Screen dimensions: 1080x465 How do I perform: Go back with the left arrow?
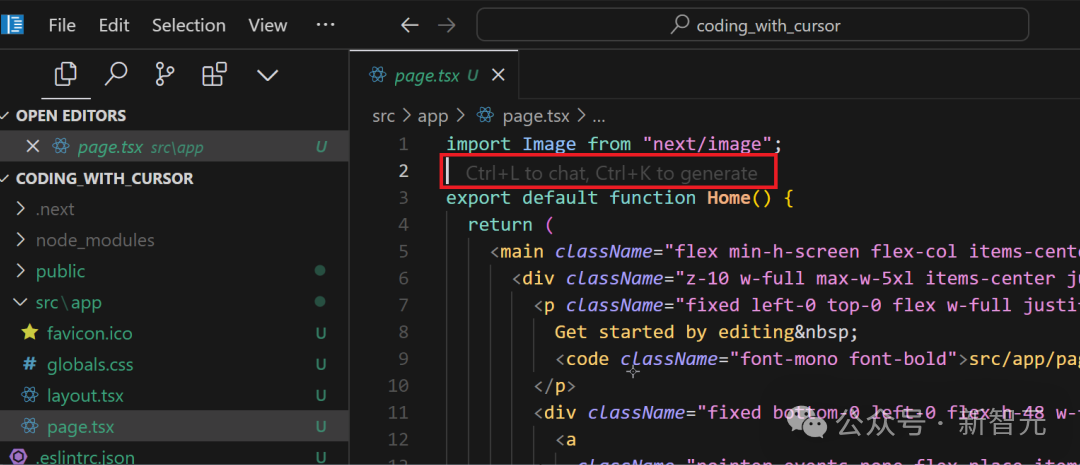pos(410,25)
